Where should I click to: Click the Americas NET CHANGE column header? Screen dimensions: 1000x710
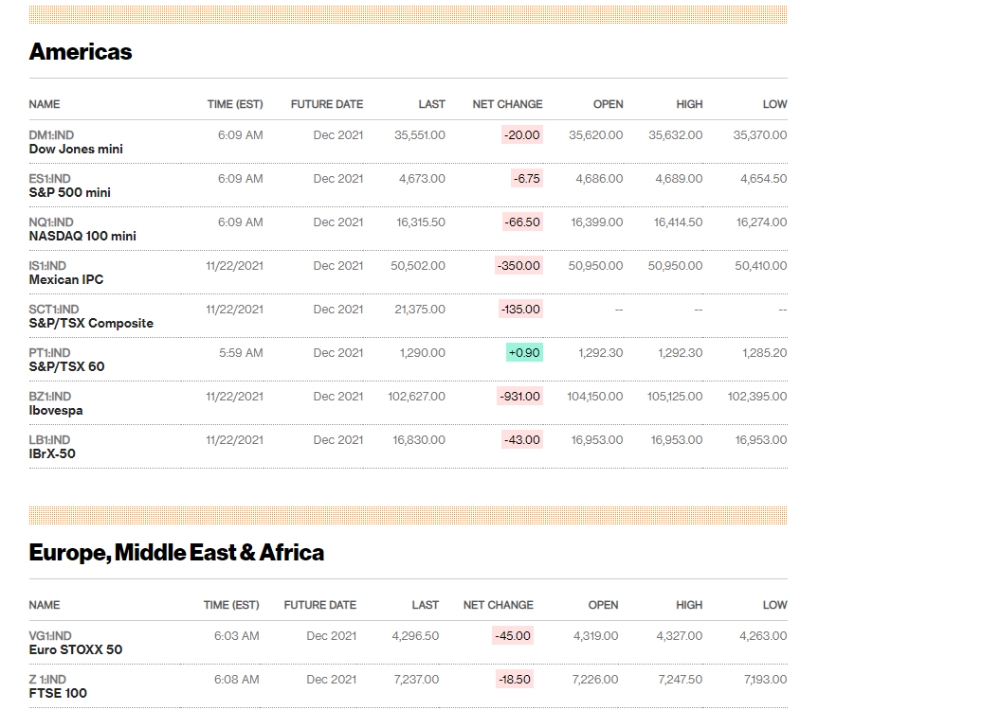(508, 104)
